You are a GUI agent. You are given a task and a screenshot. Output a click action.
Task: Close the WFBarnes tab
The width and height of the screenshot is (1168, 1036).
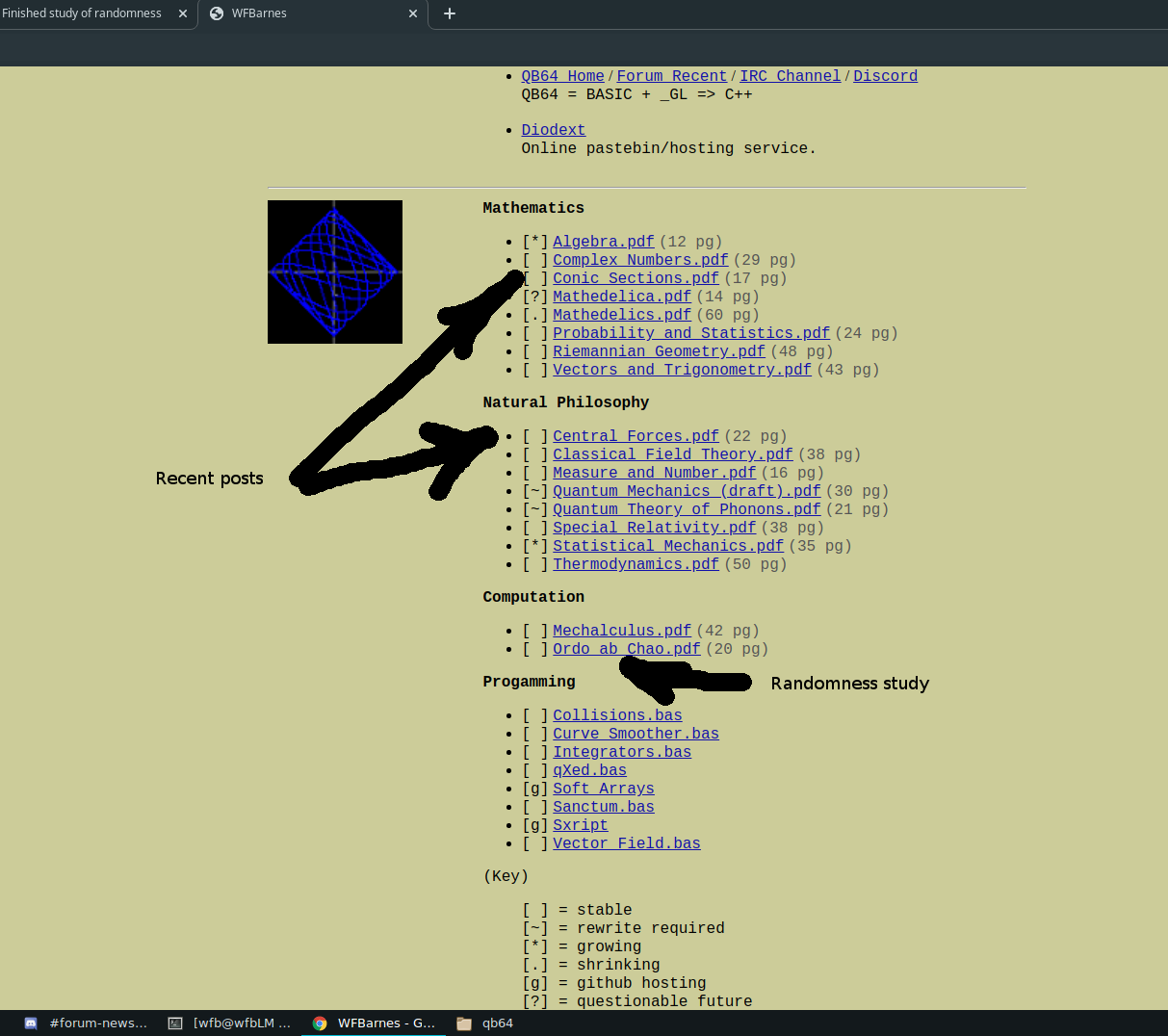click(413, 13)
